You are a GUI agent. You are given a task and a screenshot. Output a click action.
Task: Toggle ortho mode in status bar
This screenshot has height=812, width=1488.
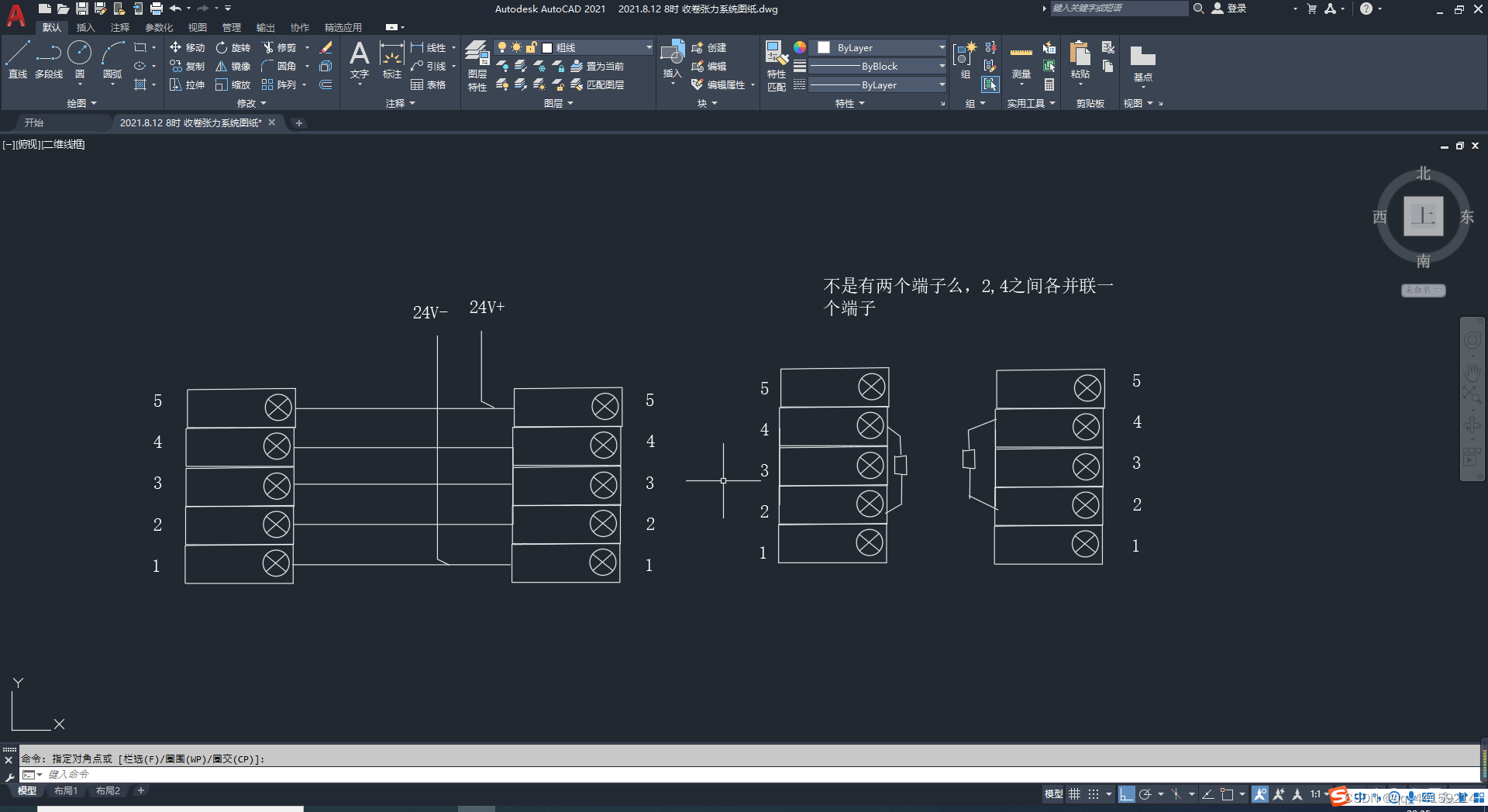(1128, 794)
